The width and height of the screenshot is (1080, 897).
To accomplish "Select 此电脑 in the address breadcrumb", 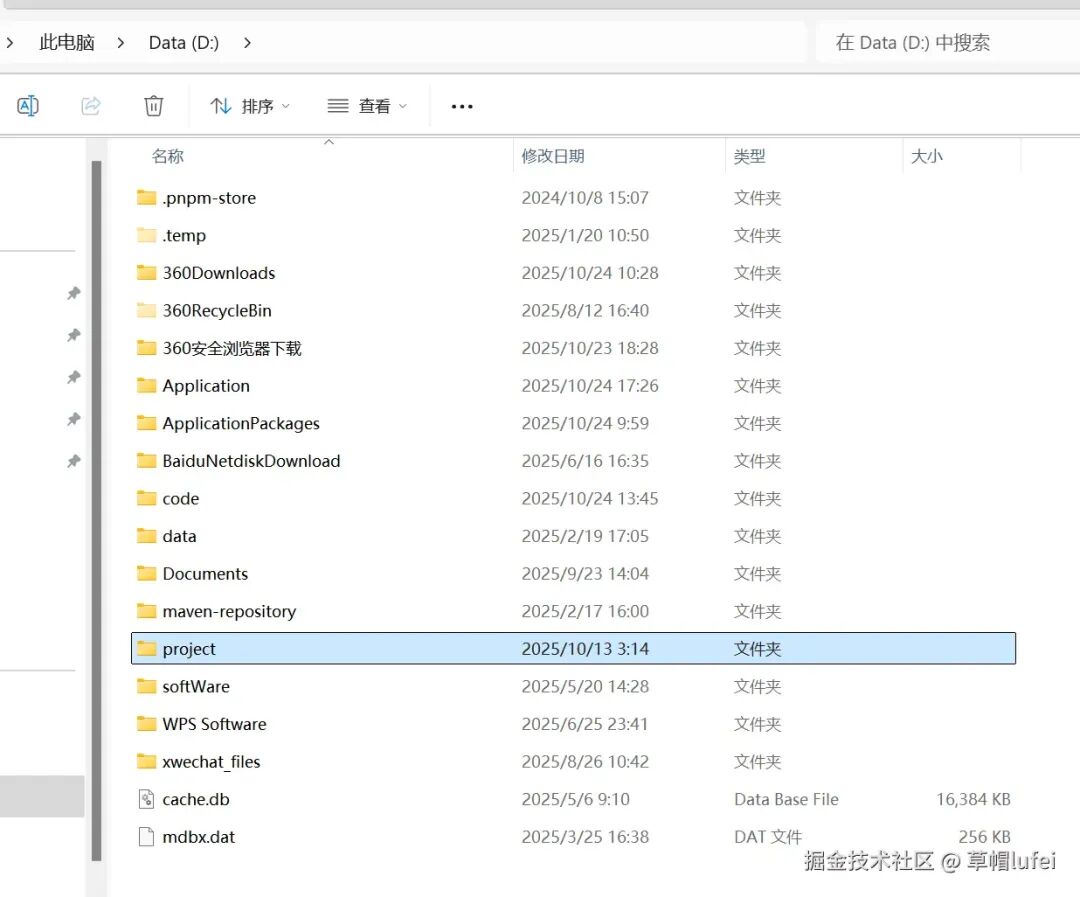I will point(67,43).
